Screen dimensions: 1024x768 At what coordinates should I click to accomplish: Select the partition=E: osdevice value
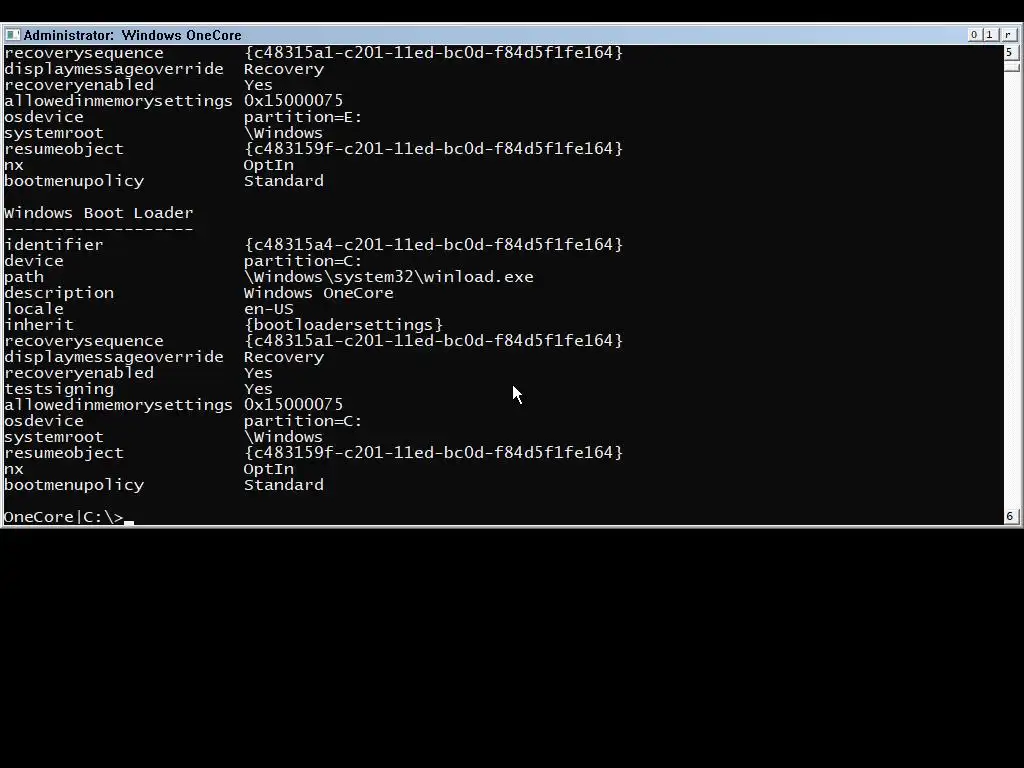(302, 117)
